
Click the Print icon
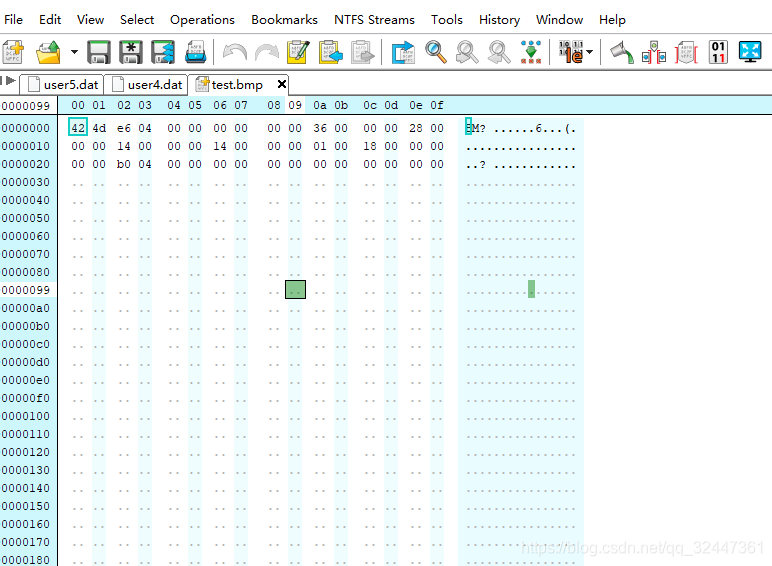click(195, 52)
